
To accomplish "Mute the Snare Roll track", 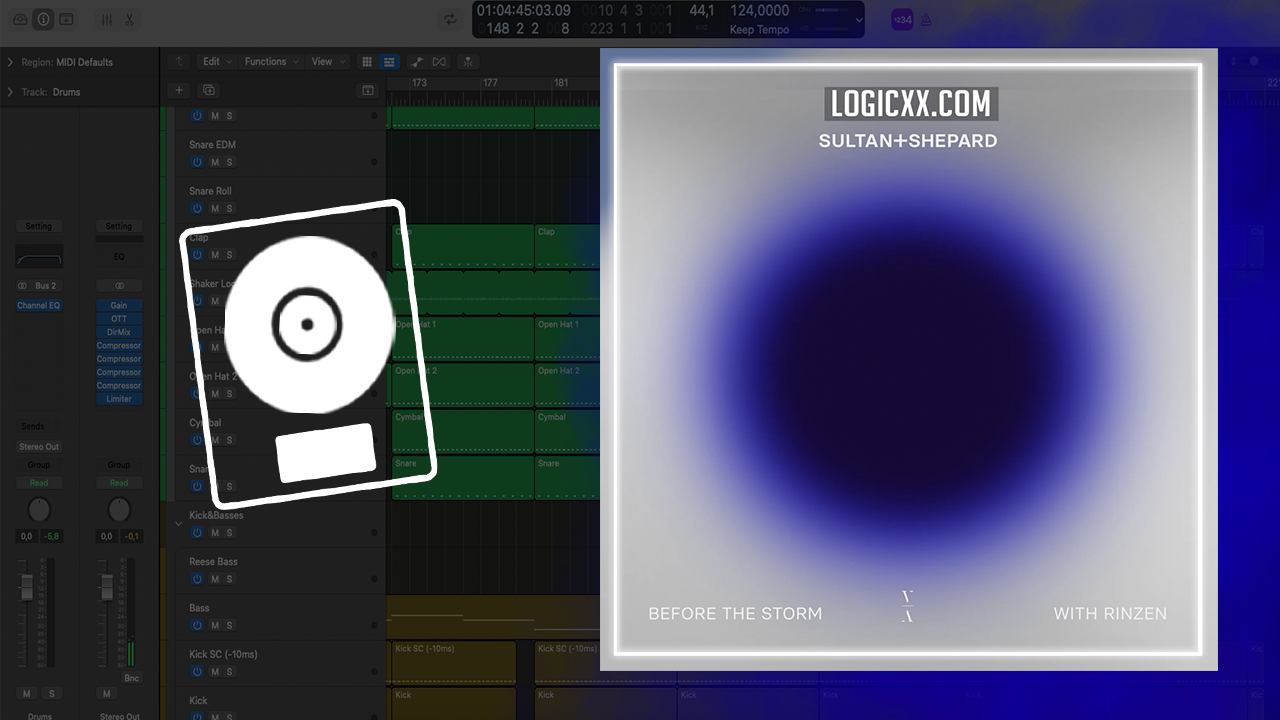I will click(214, 208).
